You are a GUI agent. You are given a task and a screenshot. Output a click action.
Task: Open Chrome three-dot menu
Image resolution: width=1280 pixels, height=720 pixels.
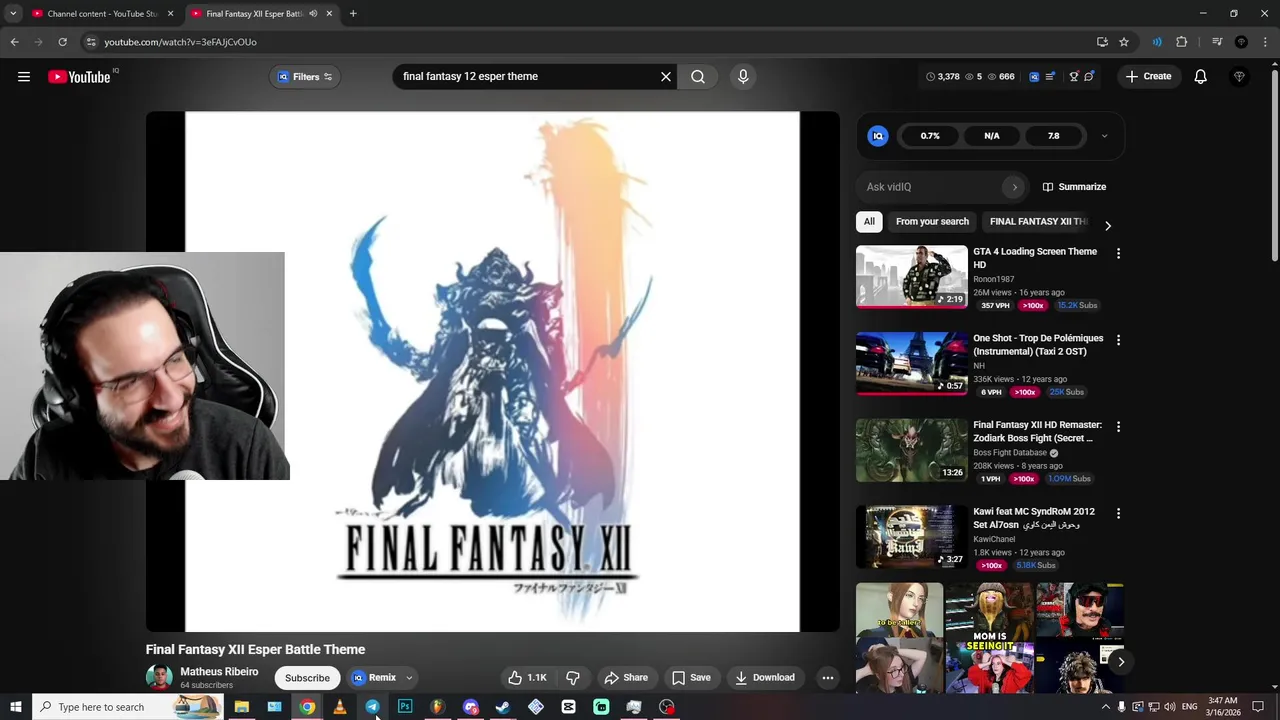pyautogui.click(x=1265, y=42)
